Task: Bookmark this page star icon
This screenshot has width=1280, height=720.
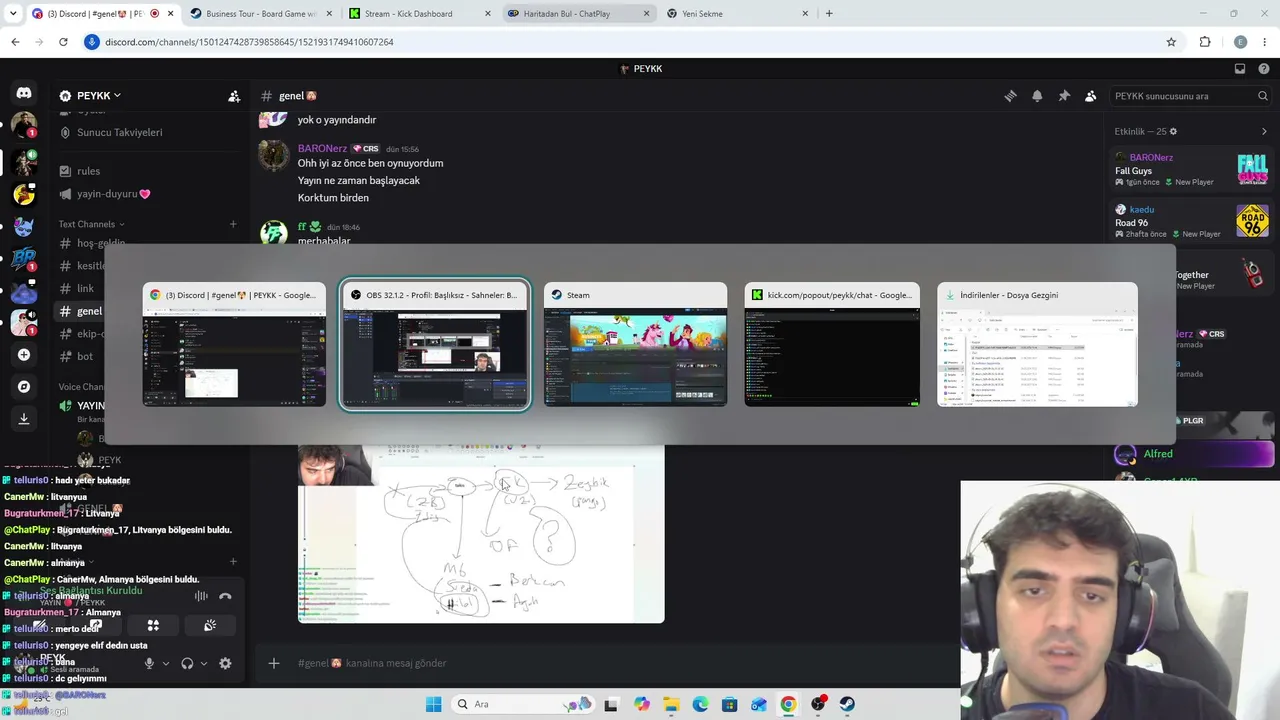Action: (x=1171, y=42)
